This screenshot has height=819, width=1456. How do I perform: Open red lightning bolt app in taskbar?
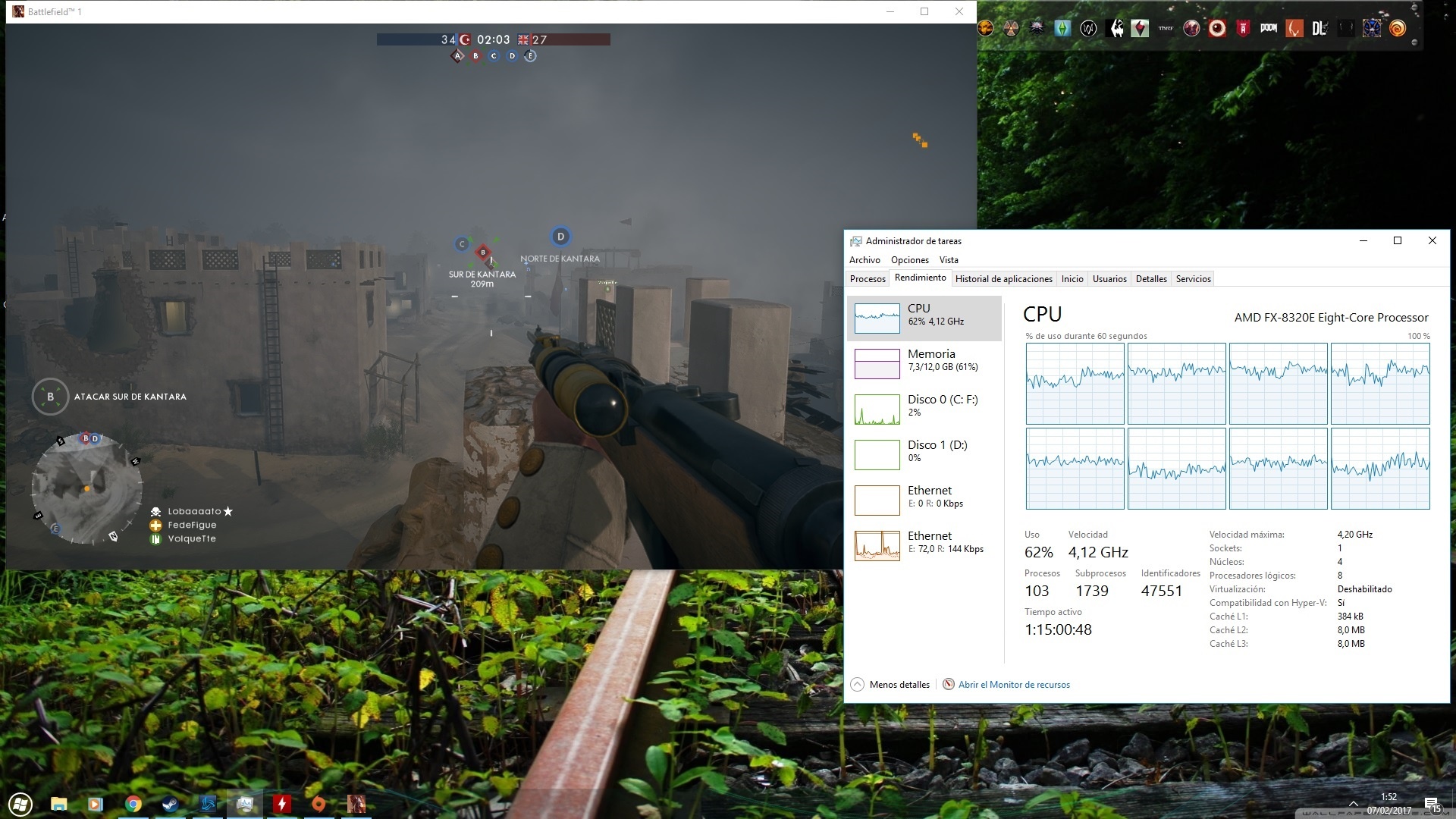(281, 804)
